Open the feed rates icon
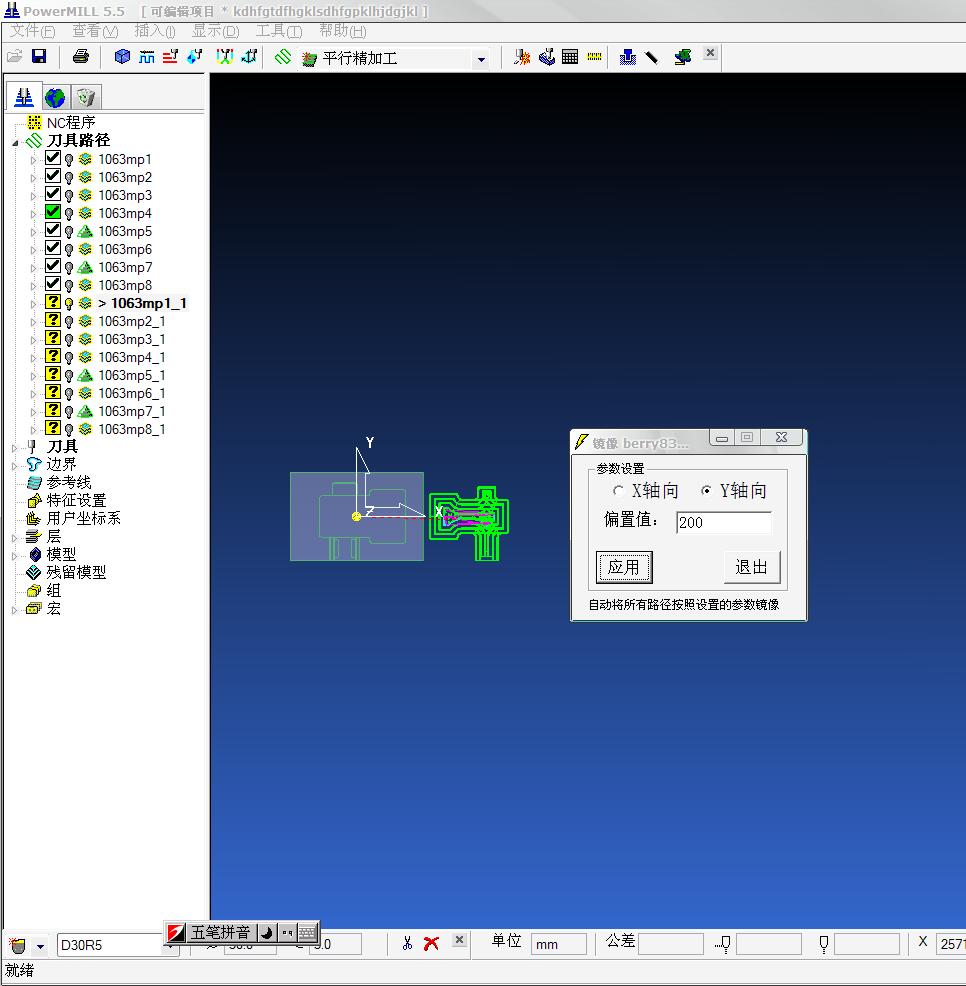Screen dimensions: 966x986 click(x=147, y=57)
